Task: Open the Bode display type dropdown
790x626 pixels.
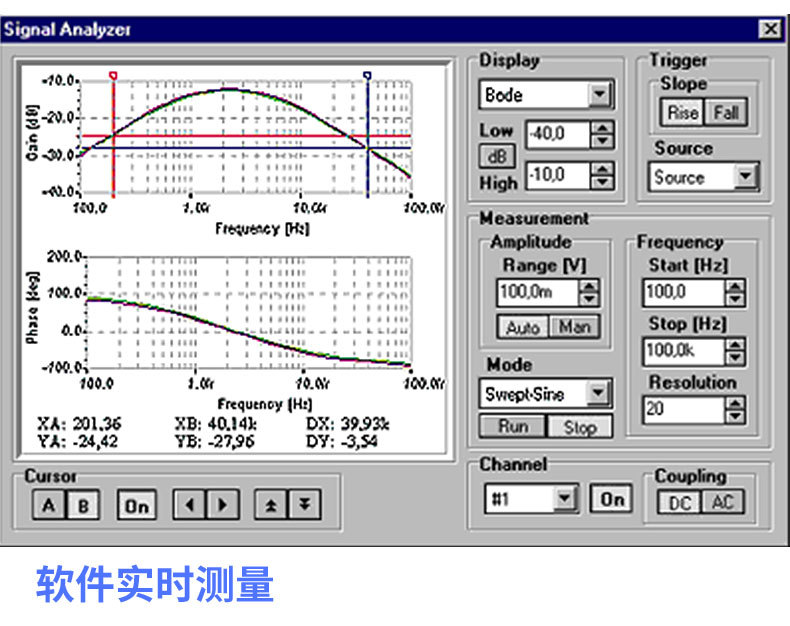Action: click(x=600, y=94)
